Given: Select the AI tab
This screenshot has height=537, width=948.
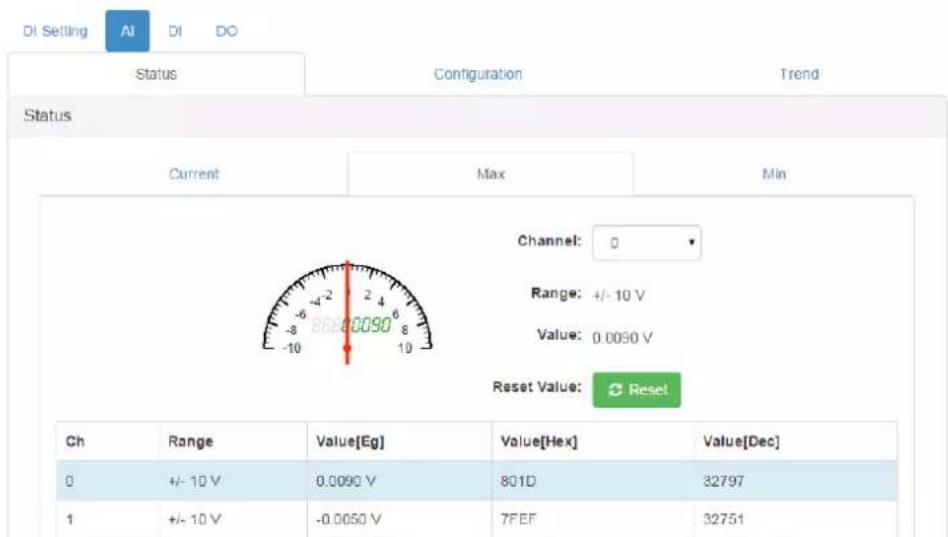Looking at the screenshot, I should (128, 31).
